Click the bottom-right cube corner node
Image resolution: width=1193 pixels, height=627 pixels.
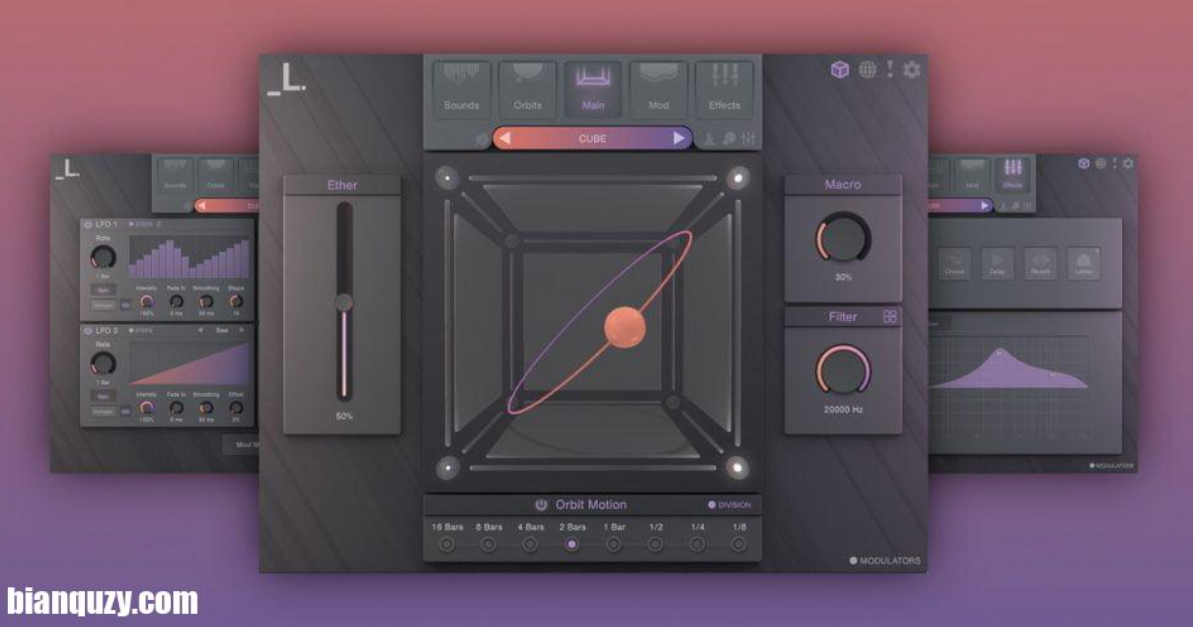(737, 466)
